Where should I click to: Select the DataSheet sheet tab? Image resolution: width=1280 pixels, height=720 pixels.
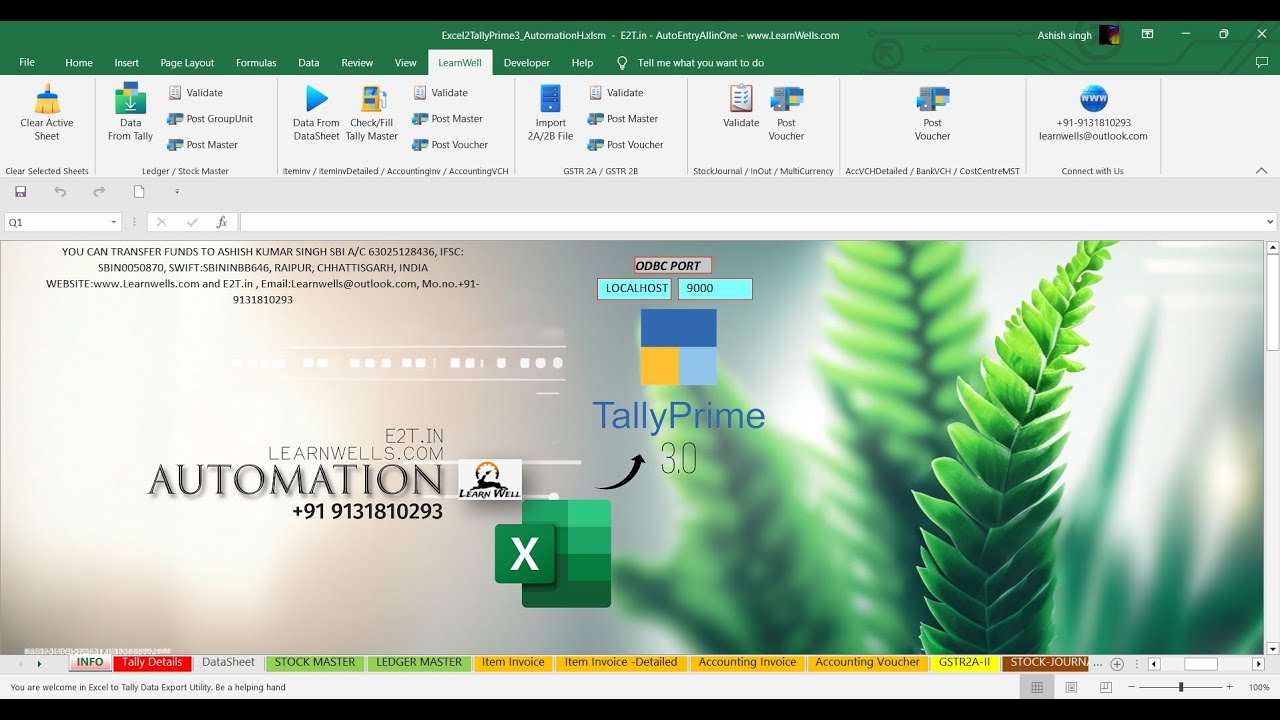[229, 662]
